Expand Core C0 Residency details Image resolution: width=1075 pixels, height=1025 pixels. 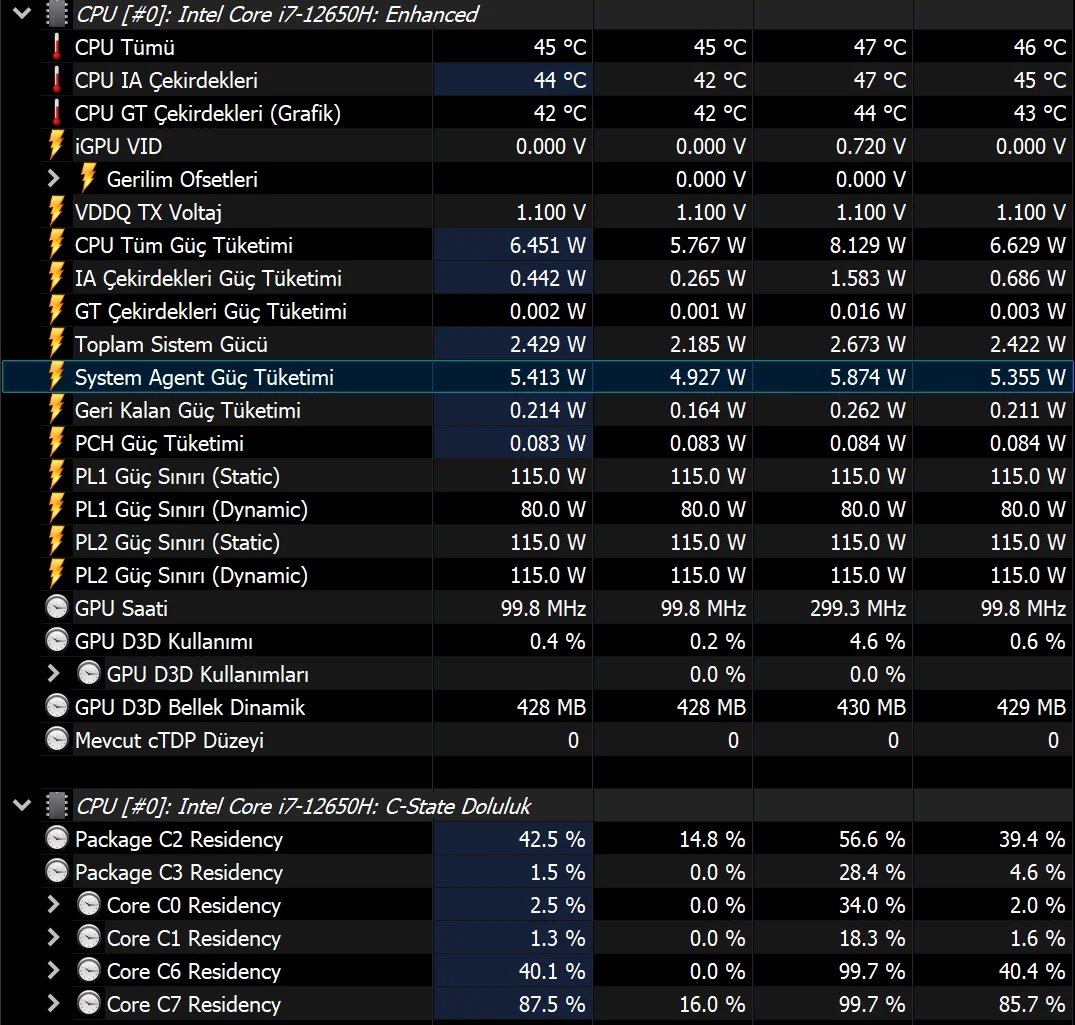pyautogui.click(x=55, y=905)
